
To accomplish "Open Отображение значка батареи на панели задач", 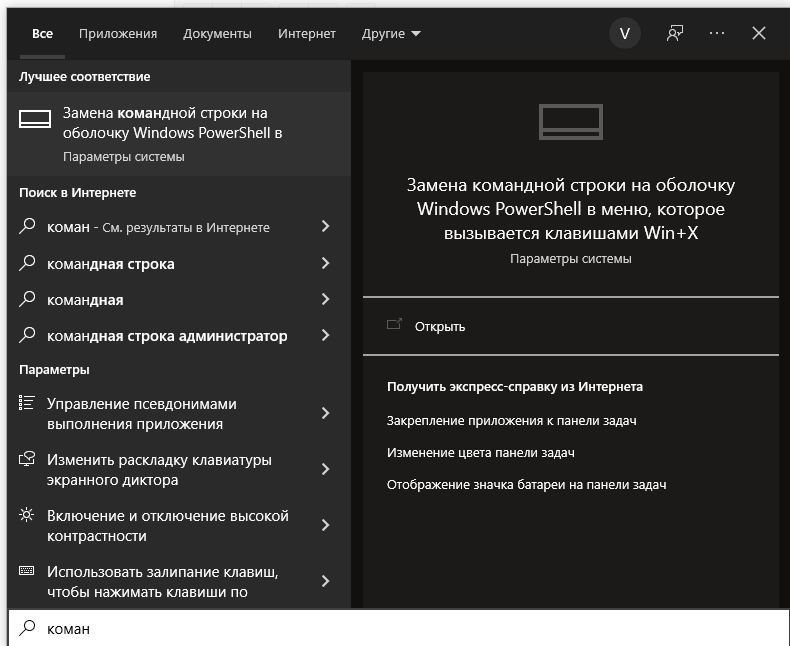I will coord(526,485).
